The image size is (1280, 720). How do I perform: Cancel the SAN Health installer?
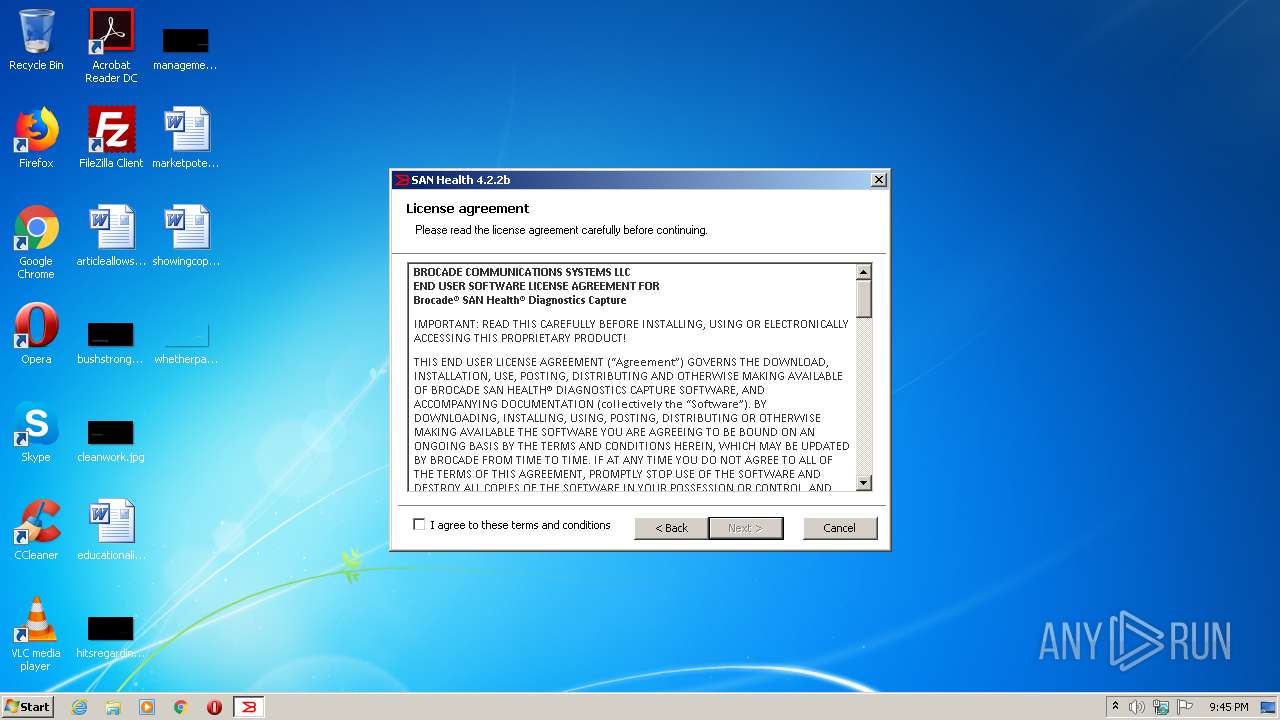coord(840,528)
